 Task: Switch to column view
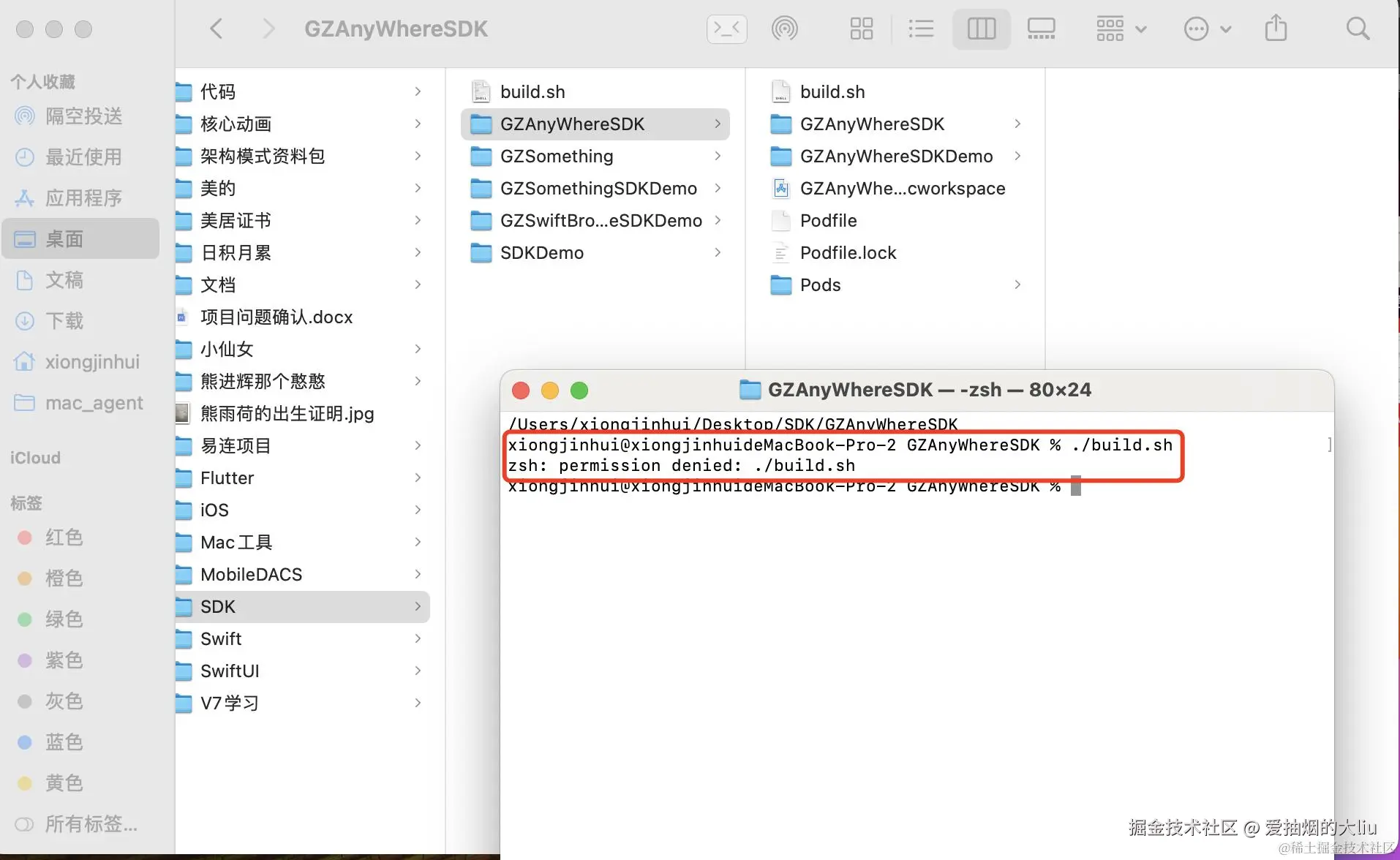tap(982, 29)
